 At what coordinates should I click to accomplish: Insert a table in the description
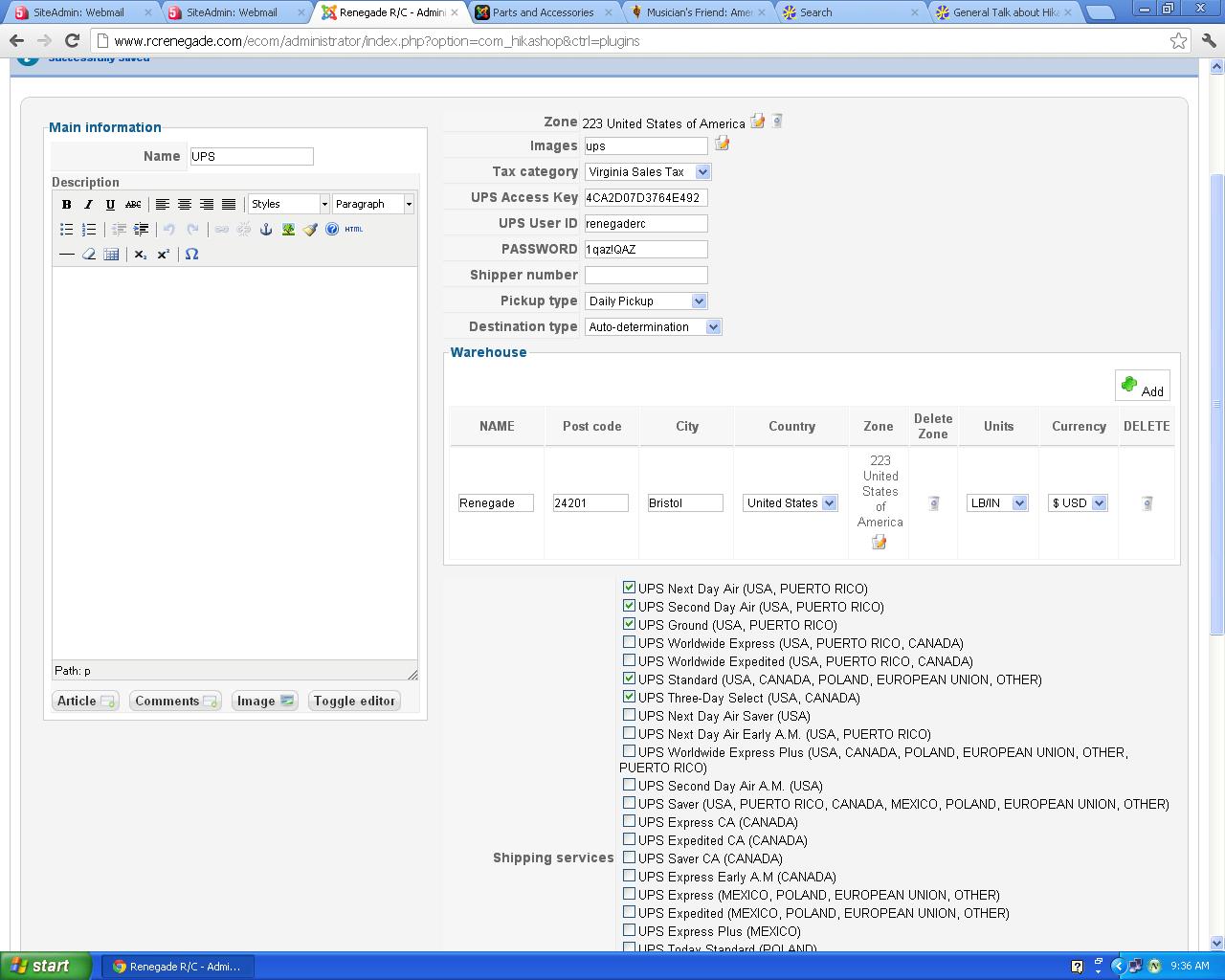click(x=111, y=254)
